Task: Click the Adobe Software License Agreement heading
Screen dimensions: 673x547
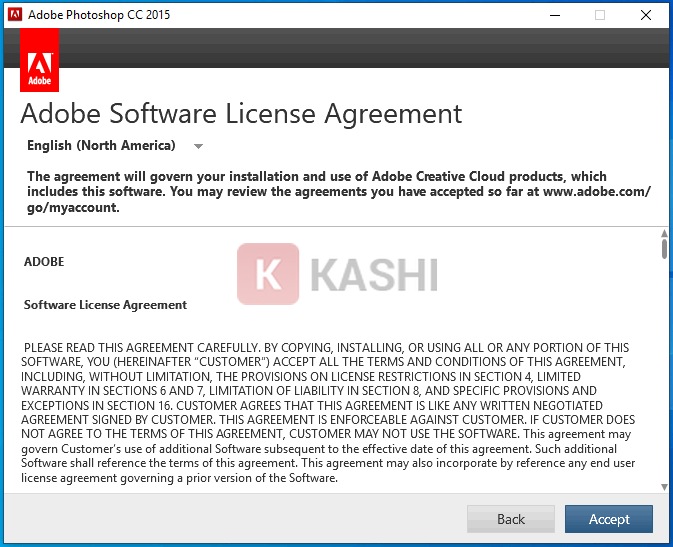Action: 241,113
